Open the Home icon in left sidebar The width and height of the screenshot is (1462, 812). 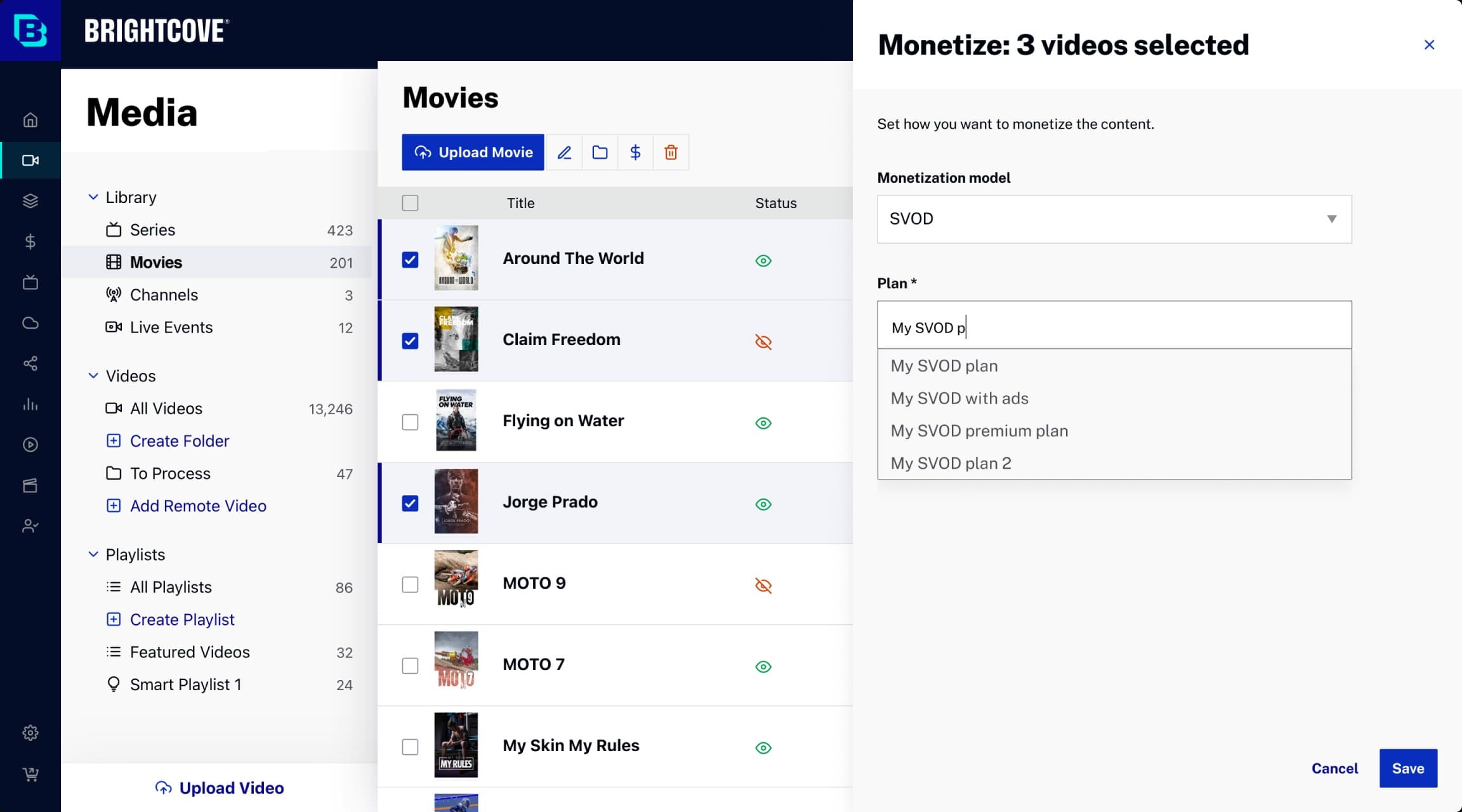(30, 120)
